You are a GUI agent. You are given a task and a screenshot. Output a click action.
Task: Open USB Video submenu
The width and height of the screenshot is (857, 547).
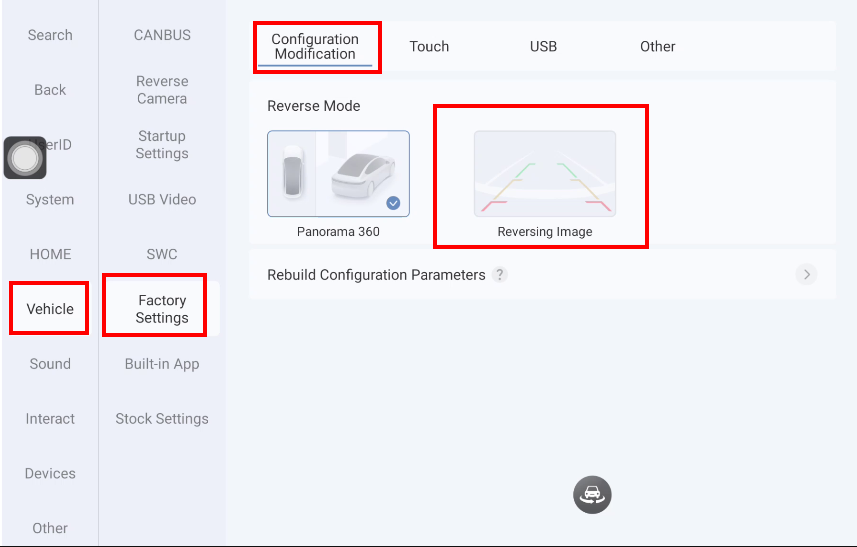[162, 199]
